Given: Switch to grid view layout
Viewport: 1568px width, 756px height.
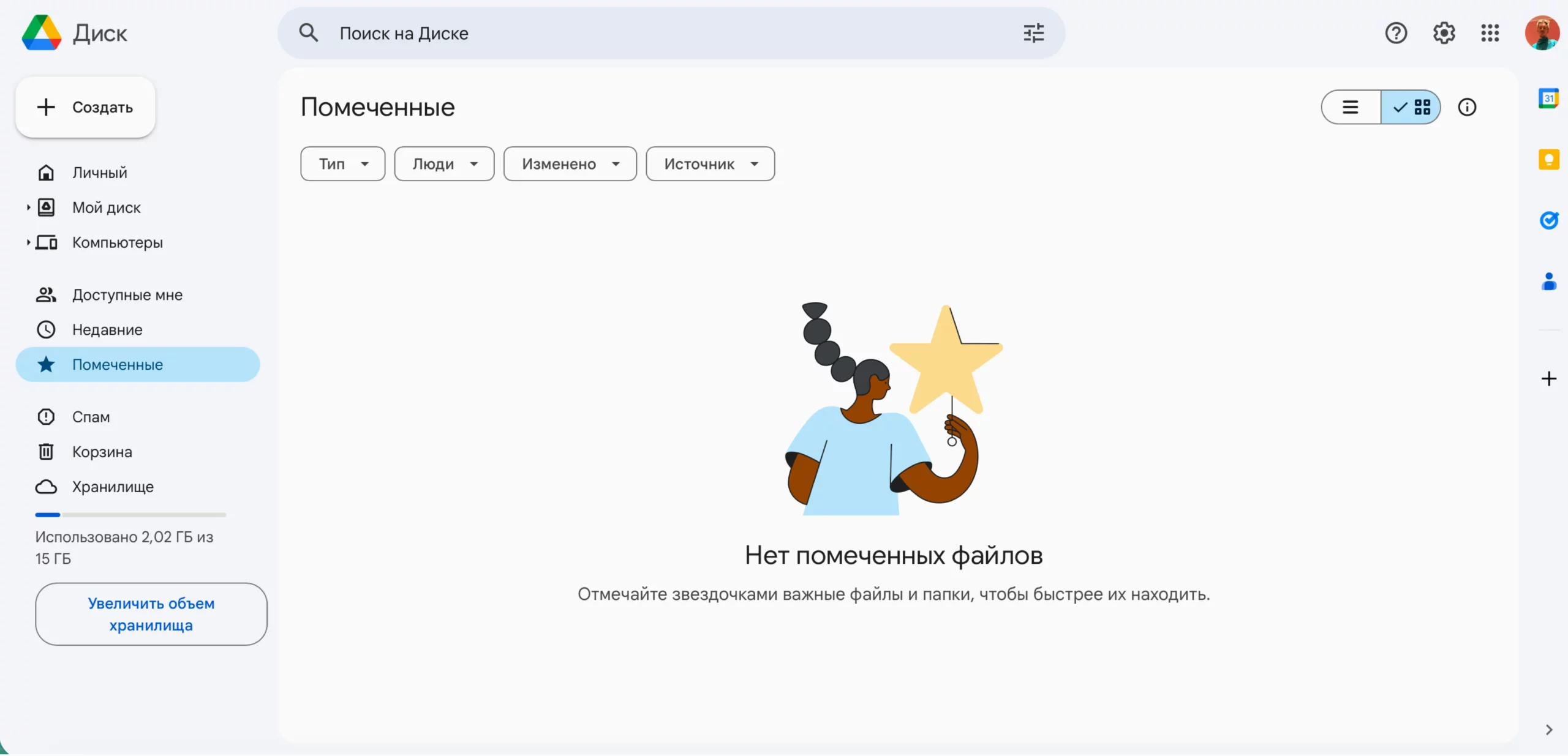Looking at the screenshot, I should (1411, 108).
